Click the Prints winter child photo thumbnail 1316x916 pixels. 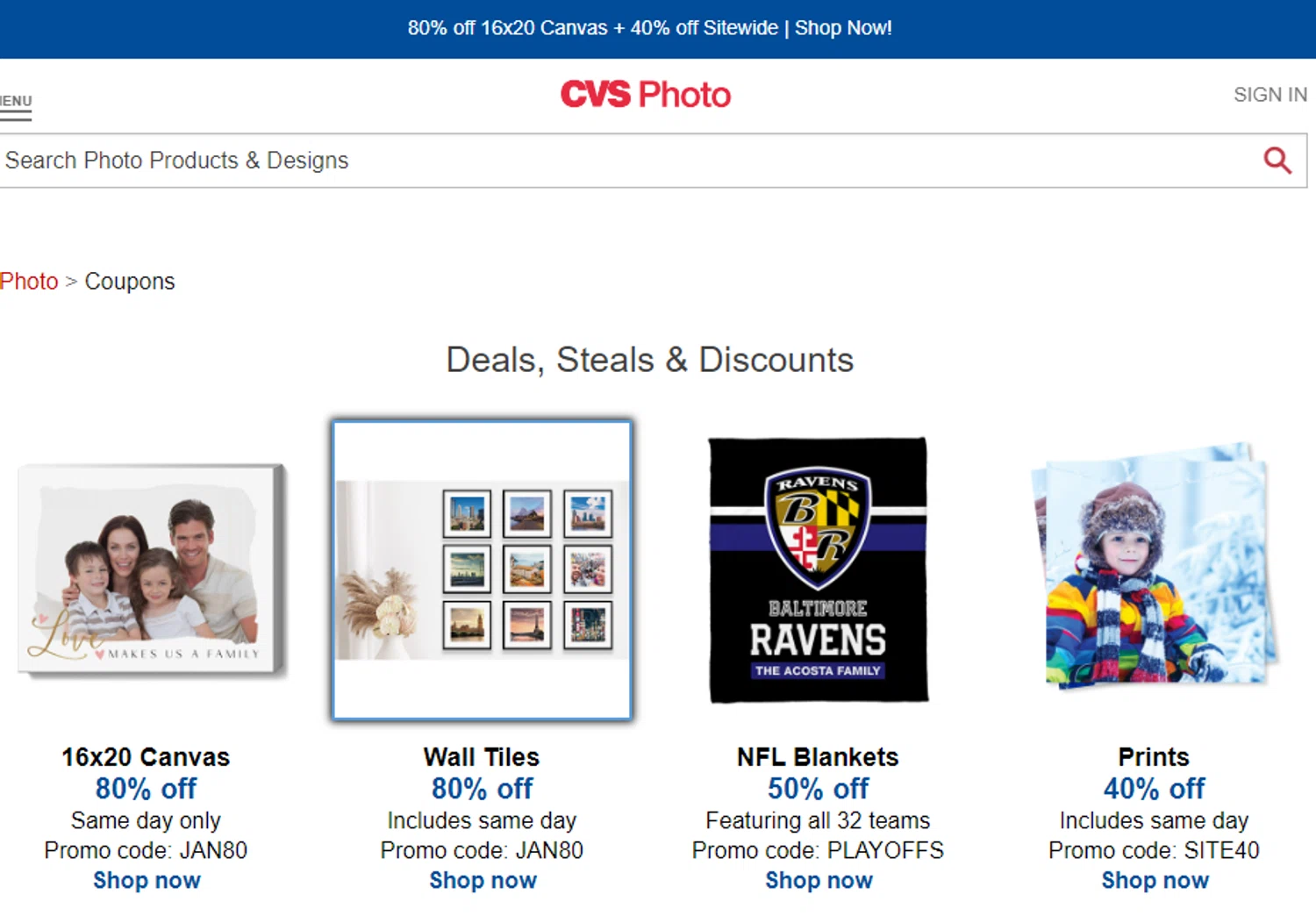coord(1155,566)
